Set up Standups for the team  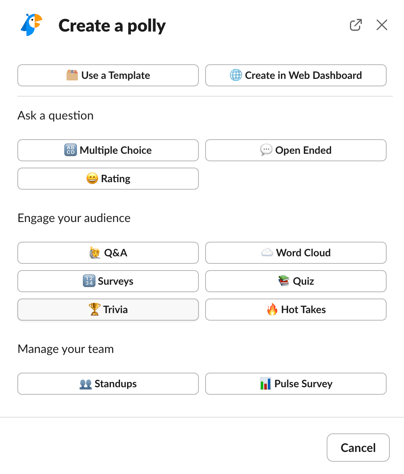(x=108, y=384)
